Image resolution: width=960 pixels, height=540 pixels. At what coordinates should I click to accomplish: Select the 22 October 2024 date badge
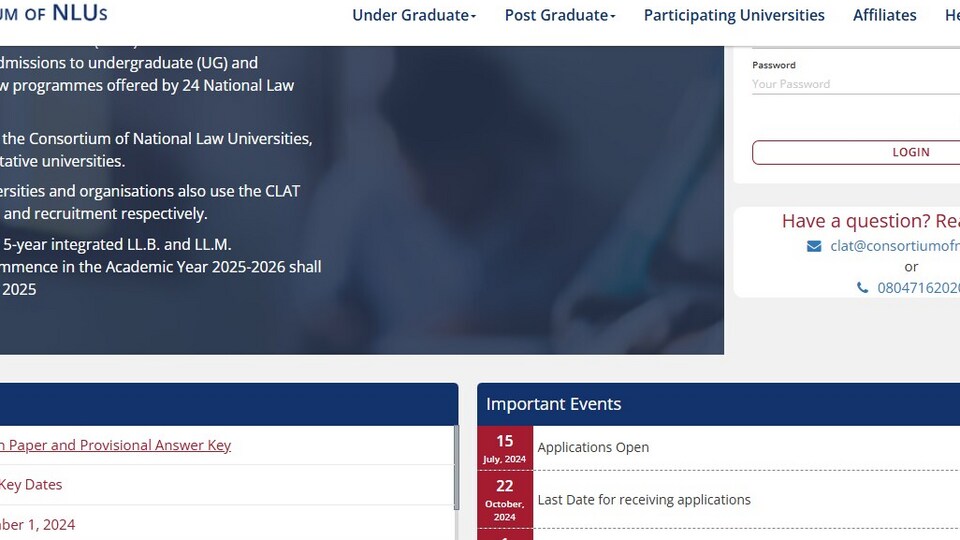pos(504,500)
